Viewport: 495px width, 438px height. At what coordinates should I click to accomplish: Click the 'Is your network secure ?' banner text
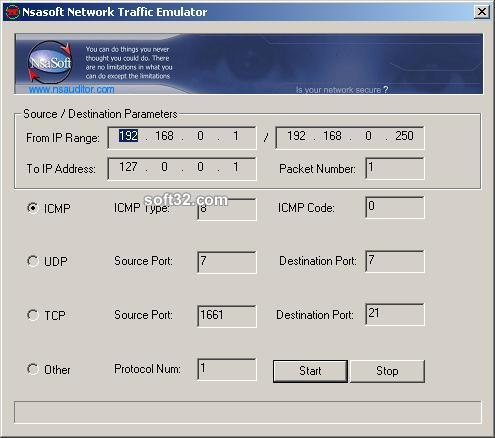coord(342,90)
